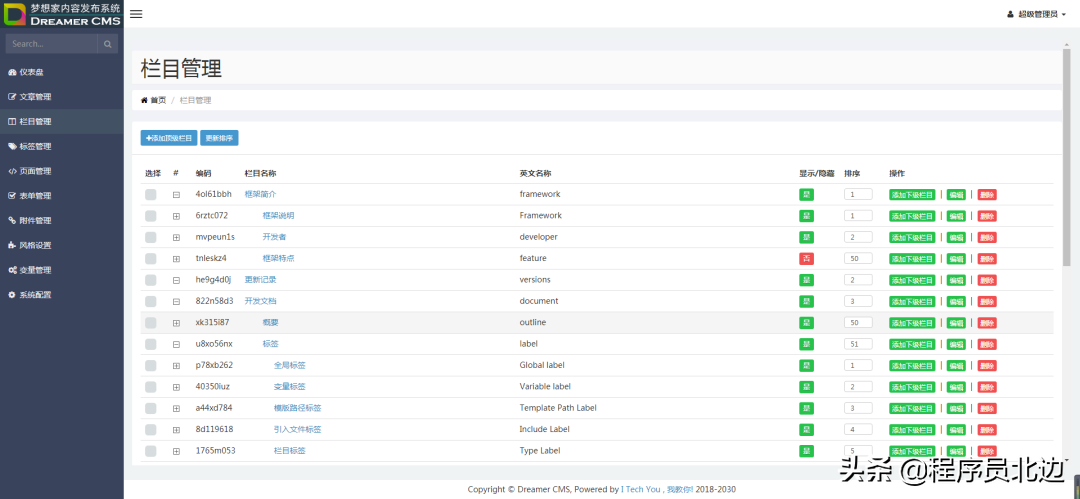Open the 开发文档 column link

pos(260,301)
